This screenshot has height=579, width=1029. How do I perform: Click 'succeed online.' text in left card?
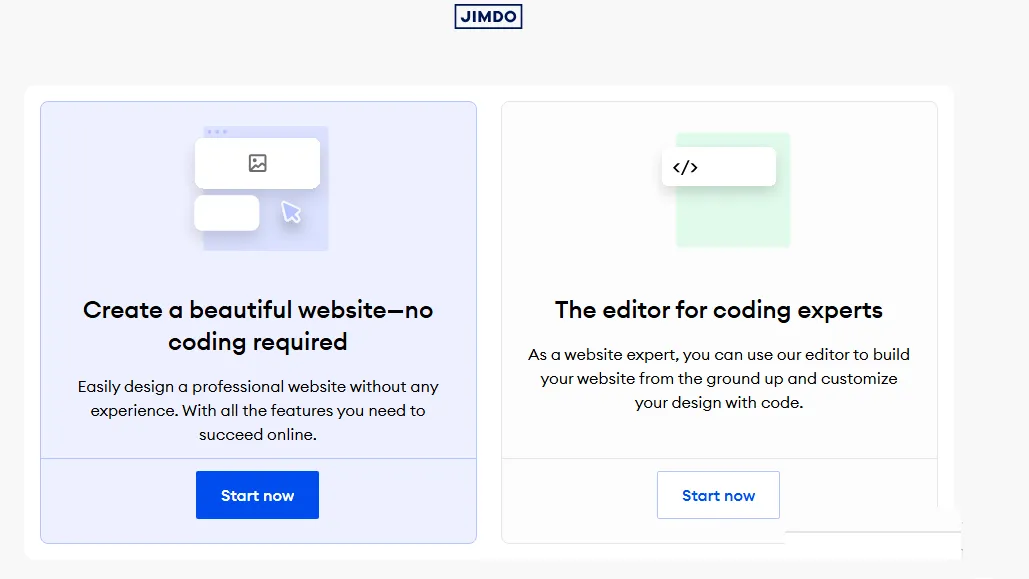click(x=258, y=435)
